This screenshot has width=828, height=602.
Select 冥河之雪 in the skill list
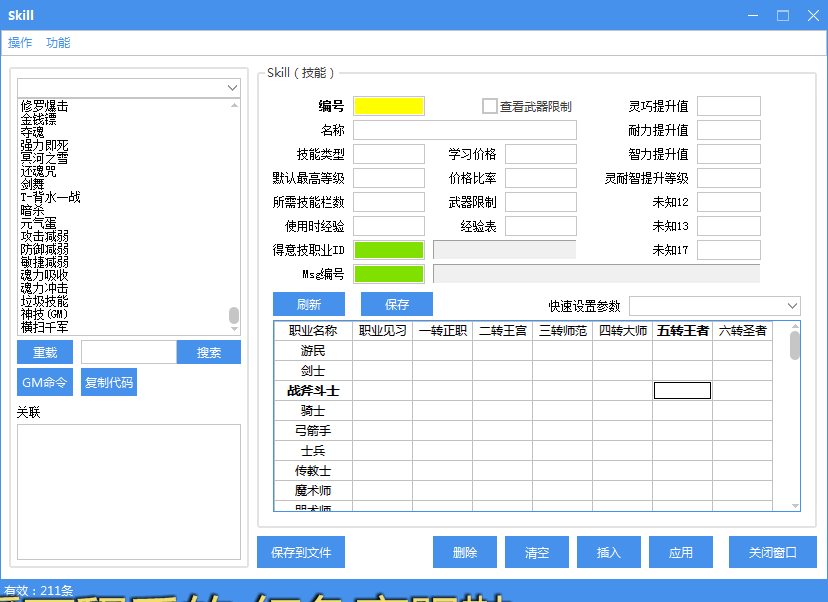44,158
